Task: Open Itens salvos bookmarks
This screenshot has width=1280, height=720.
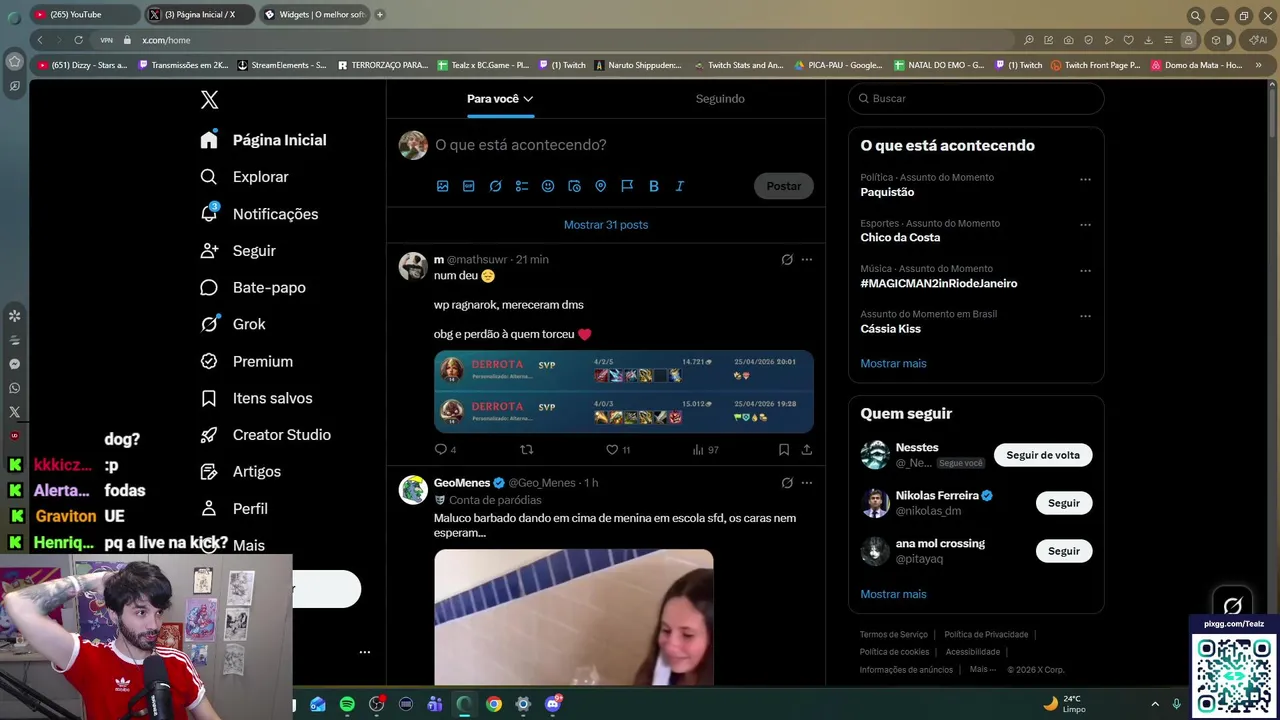Action: click(256, 398)
